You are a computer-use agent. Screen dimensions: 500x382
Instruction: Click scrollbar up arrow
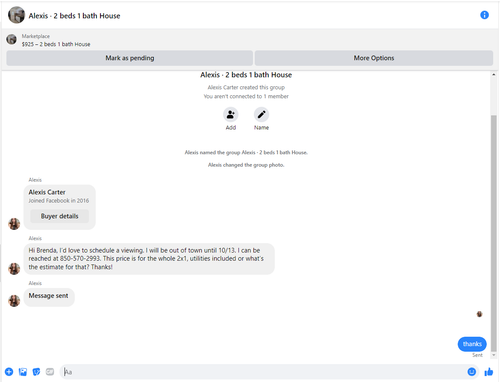click(x=494, y=75)
